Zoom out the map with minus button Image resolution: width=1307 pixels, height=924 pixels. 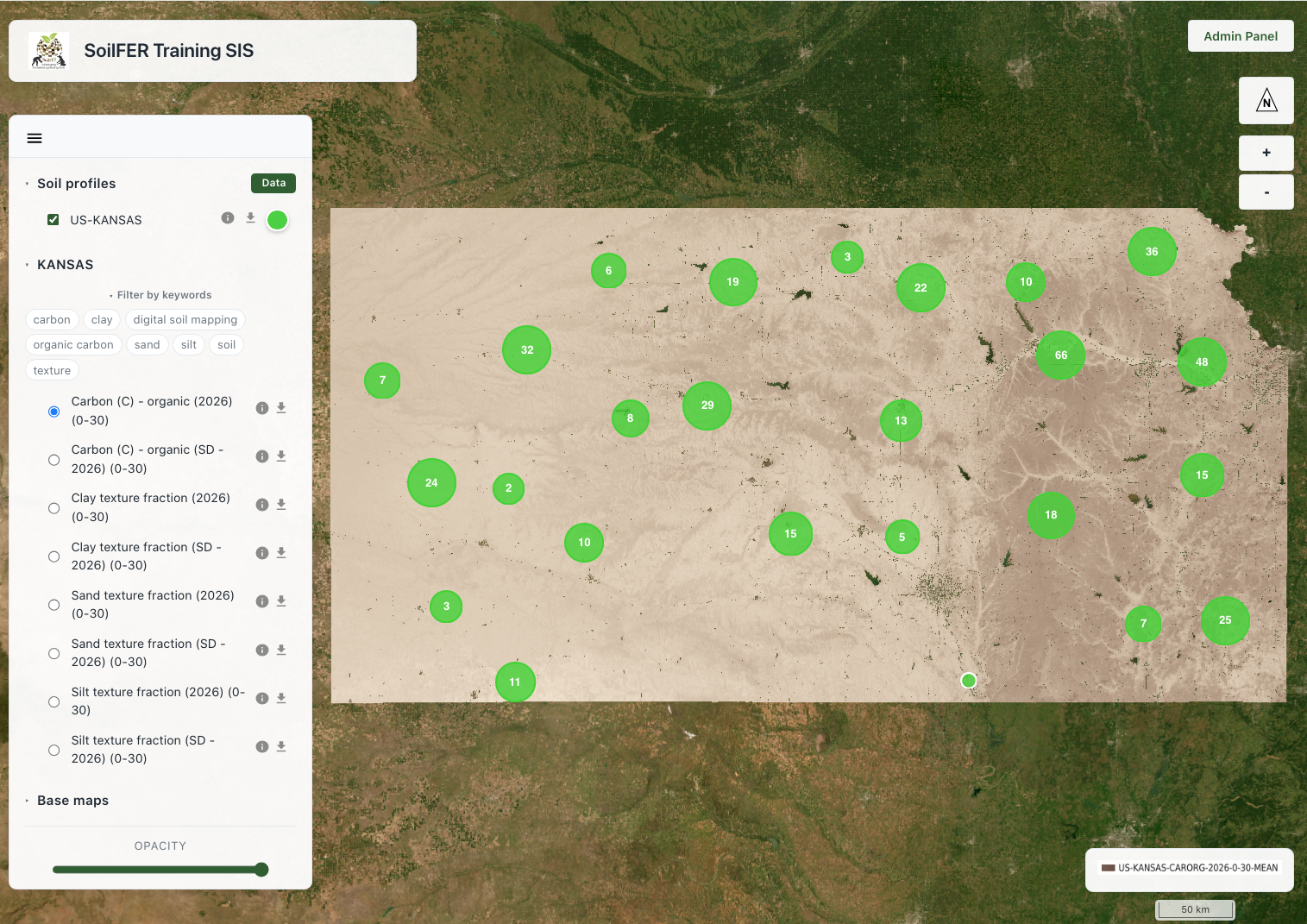pyautogui.click(x=1266, y=192)
